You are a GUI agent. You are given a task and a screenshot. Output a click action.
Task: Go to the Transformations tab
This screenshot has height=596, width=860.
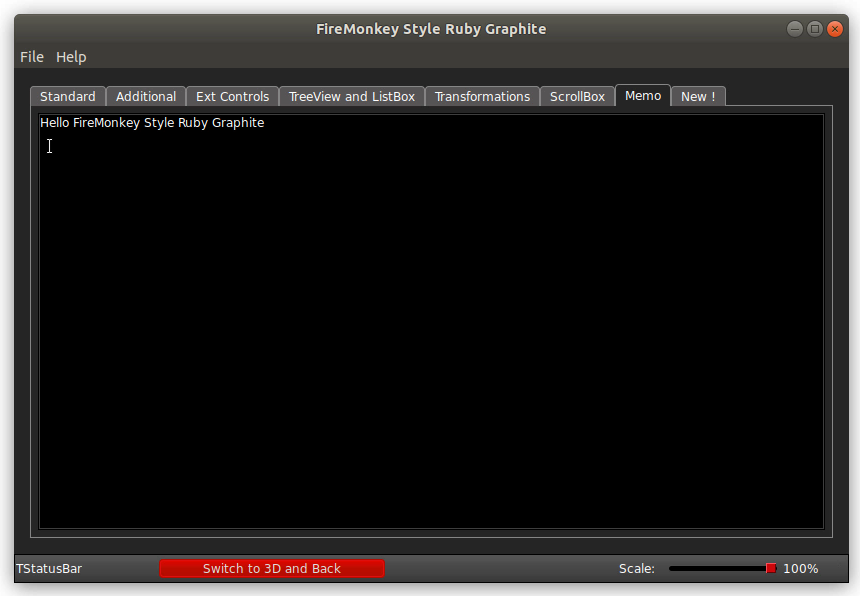pyautogui.click(x=482, y=97)
